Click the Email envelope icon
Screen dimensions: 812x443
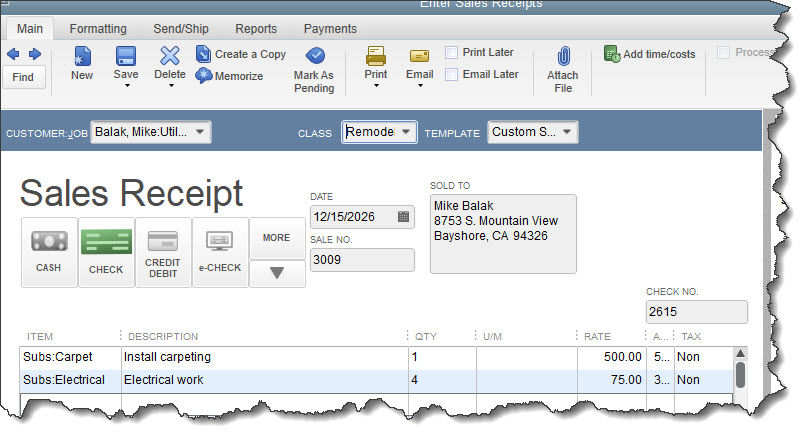[419, 55]
